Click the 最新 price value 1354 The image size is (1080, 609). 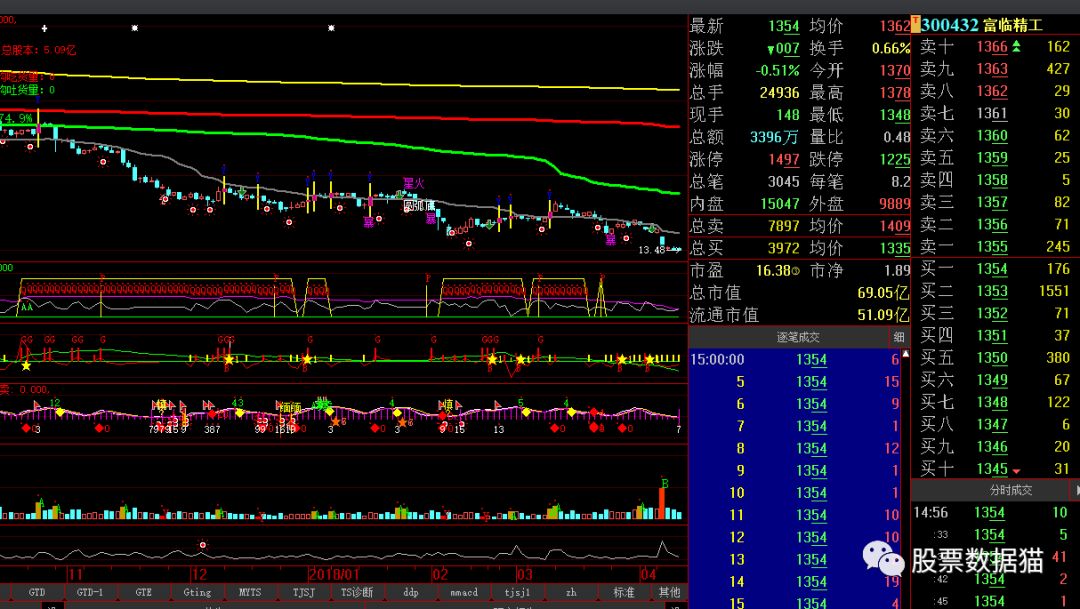784,26
